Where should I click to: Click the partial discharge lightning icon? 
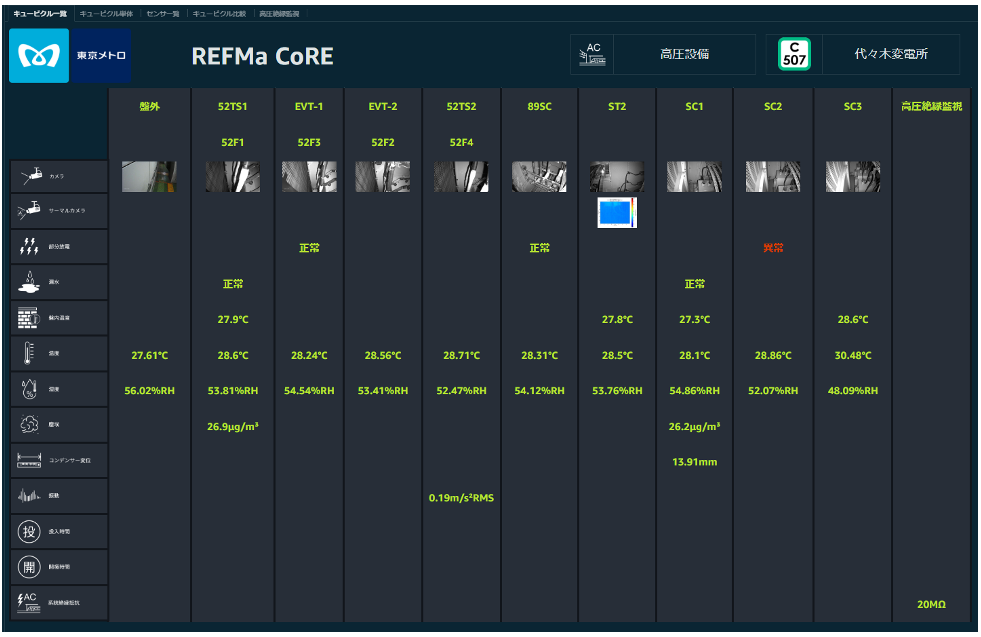tap(29, 246)
